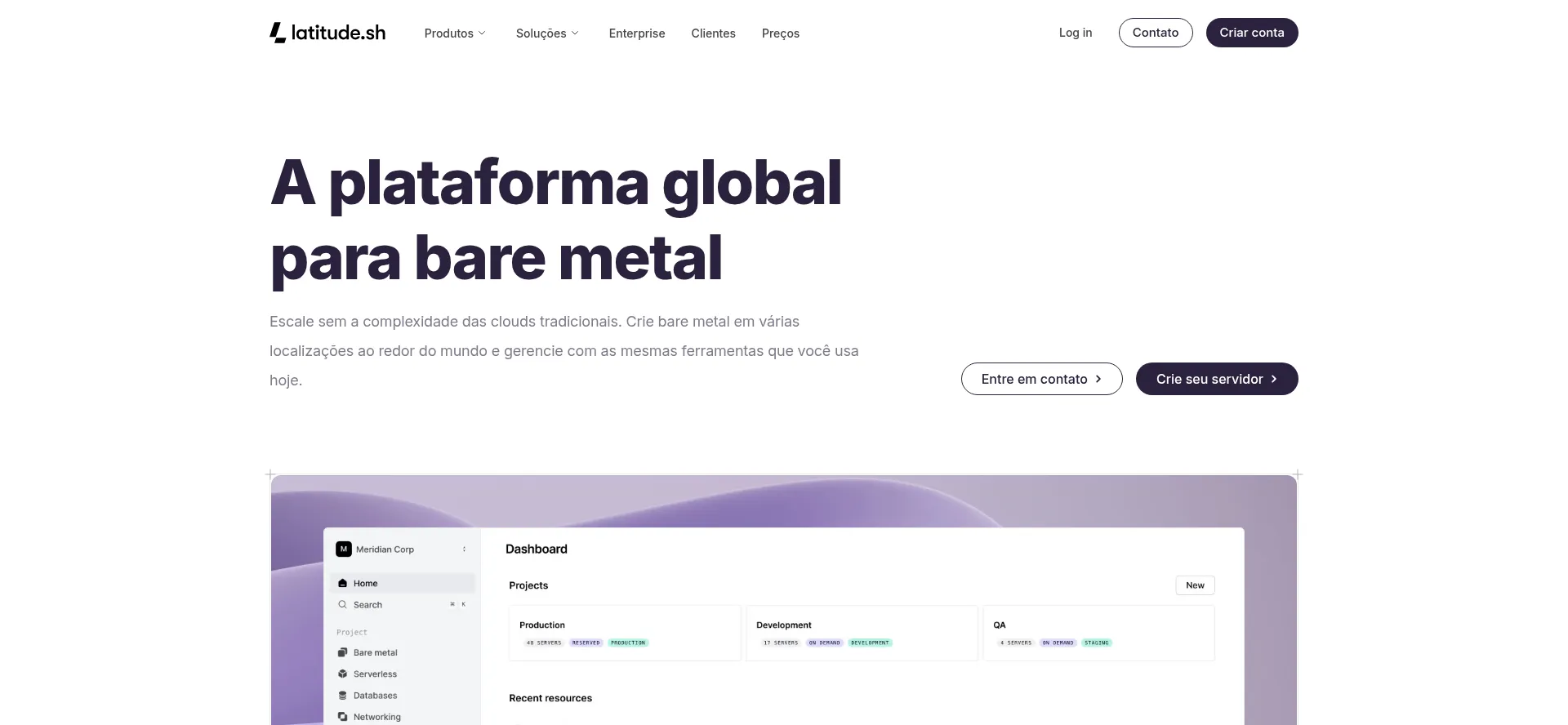Click the "STAGING" tag
The height and width of the screenshot is (725, 1568).
1097,643
